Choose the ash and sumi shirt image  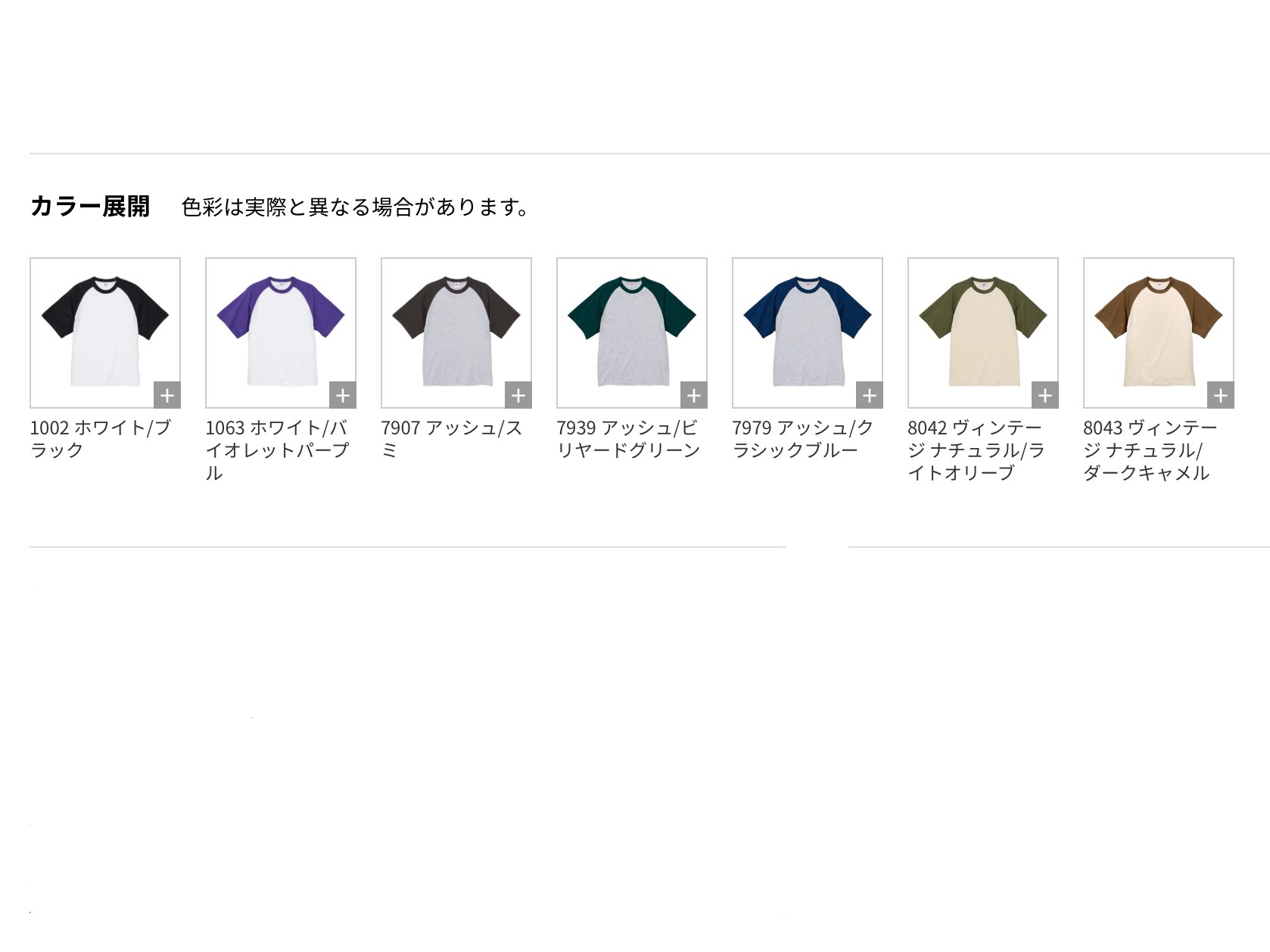tap(456, 333)
